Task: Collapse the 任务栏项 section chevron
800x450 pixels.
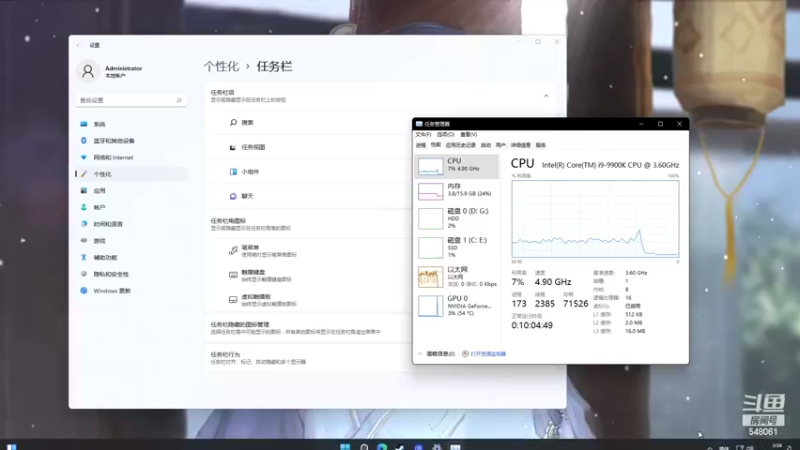Action: pyautogui.click(x=546, y=96)
